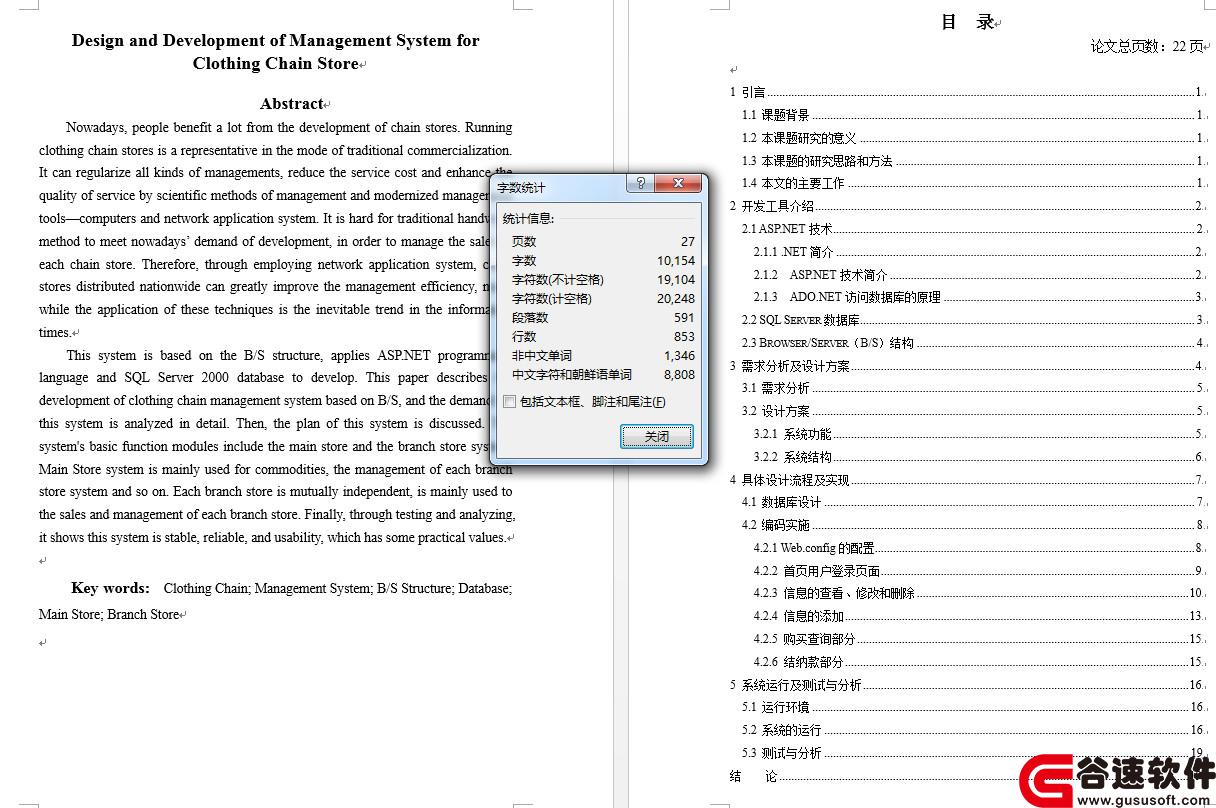1216x808 pixels.
Task: Select the 段落数 value 591
Action: (x=684, y=317)
